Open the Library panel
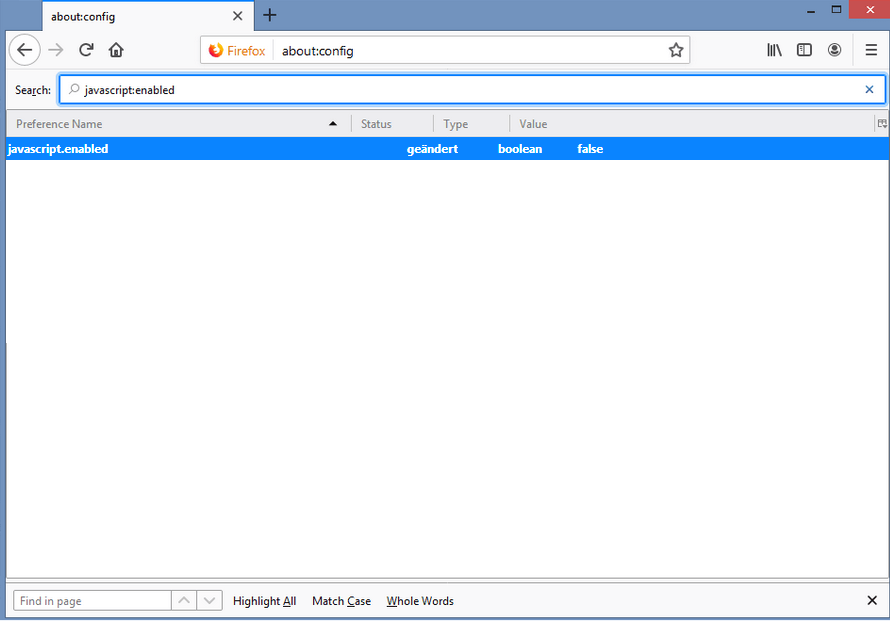 774,49
